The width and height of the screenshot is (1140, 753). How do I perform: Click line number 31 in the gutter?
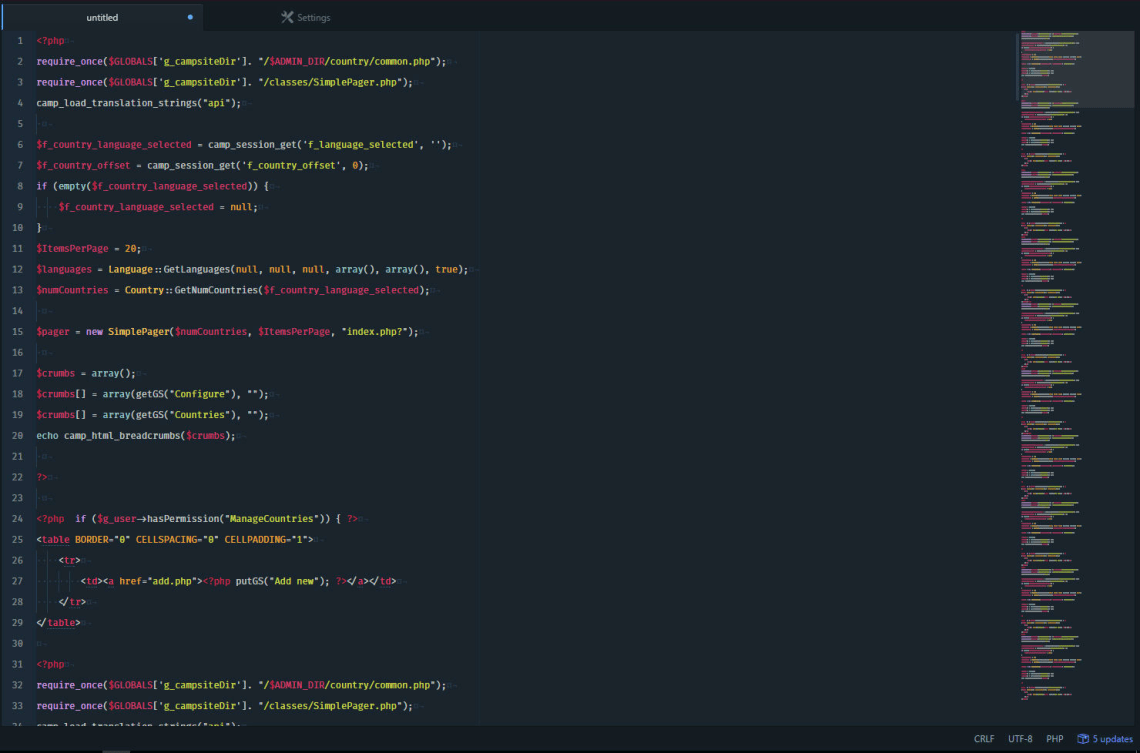point(17,664)
